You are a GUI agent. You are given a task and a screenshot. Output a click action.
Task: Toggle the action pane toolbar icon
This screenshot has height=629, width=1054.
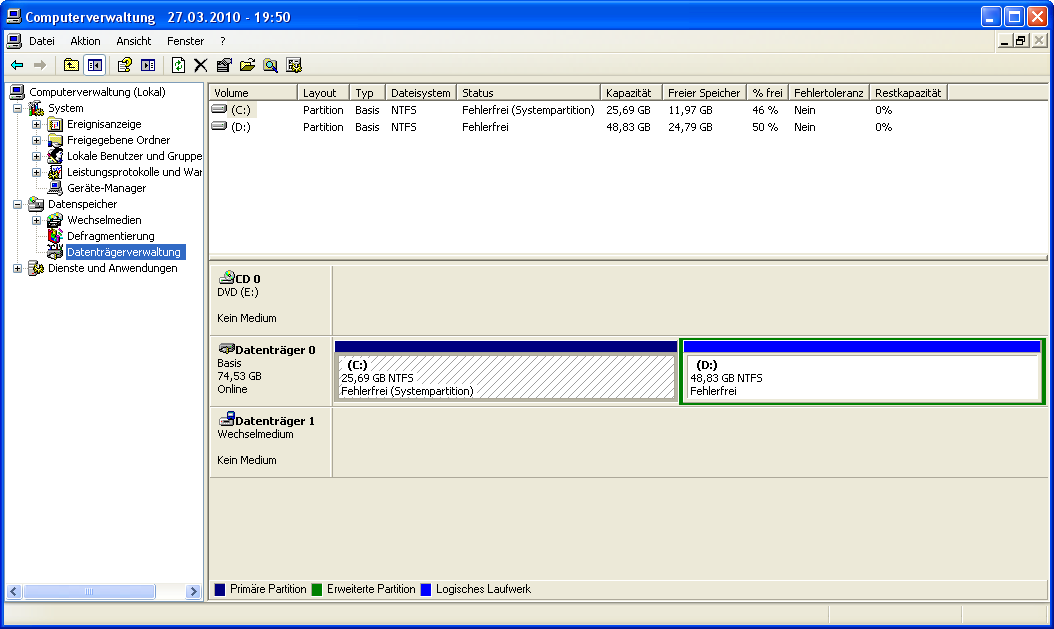point(148,65)
